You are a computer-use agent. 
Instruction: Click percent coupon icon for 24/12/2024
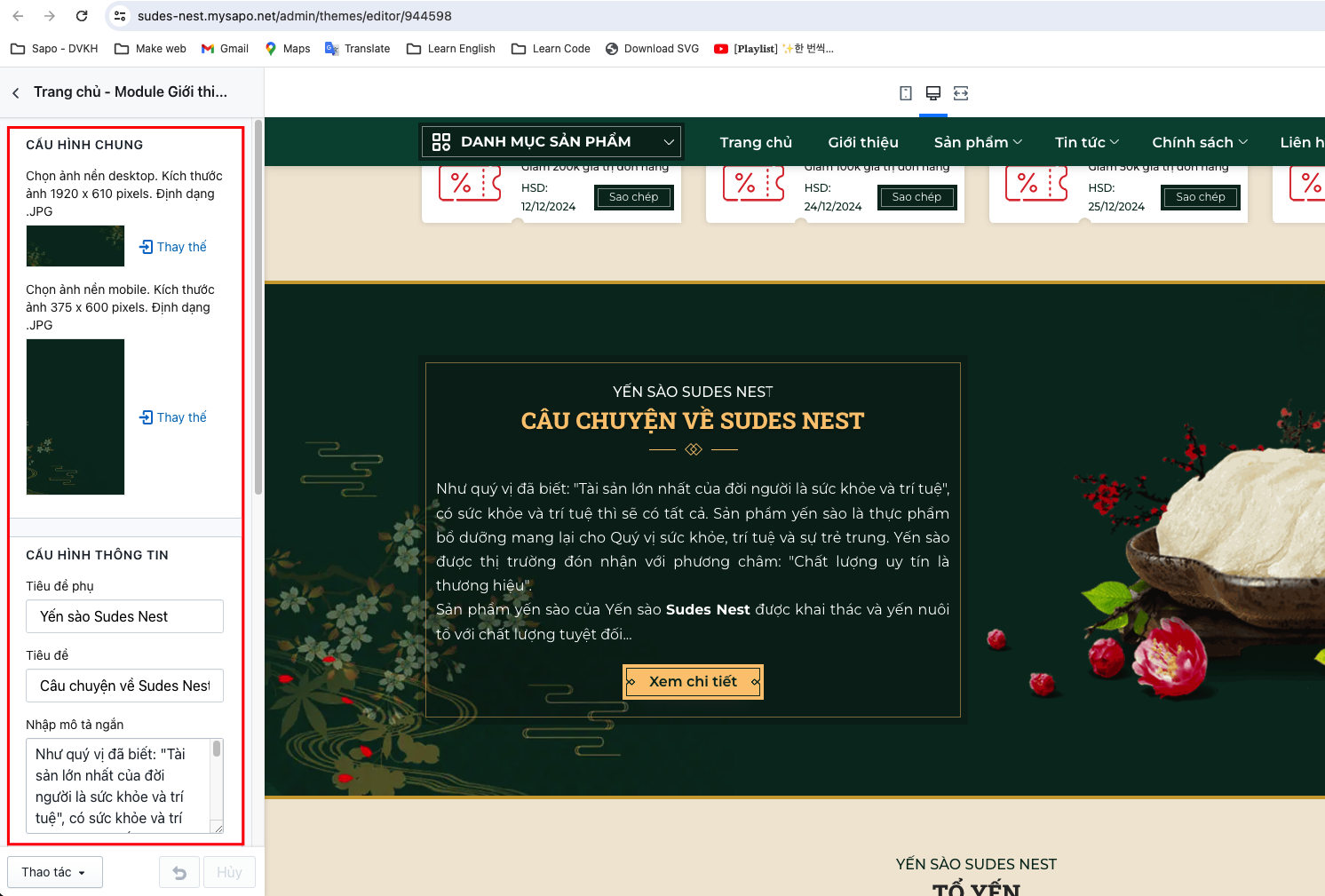point(753,184)
